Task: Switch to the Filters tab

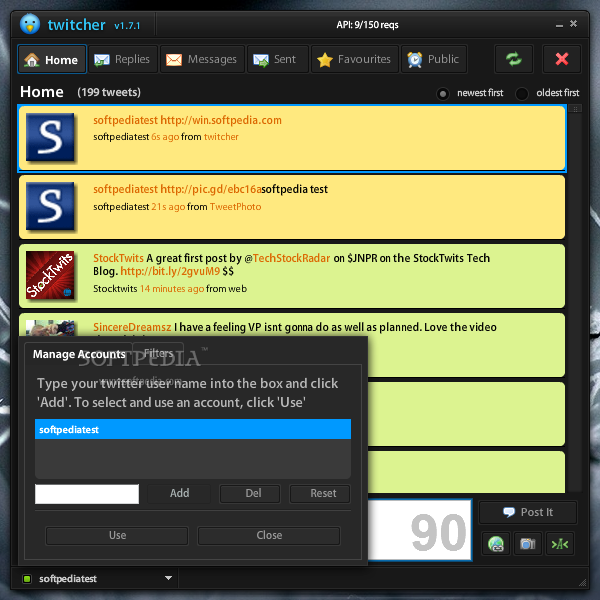Action: tap(158, 353)
